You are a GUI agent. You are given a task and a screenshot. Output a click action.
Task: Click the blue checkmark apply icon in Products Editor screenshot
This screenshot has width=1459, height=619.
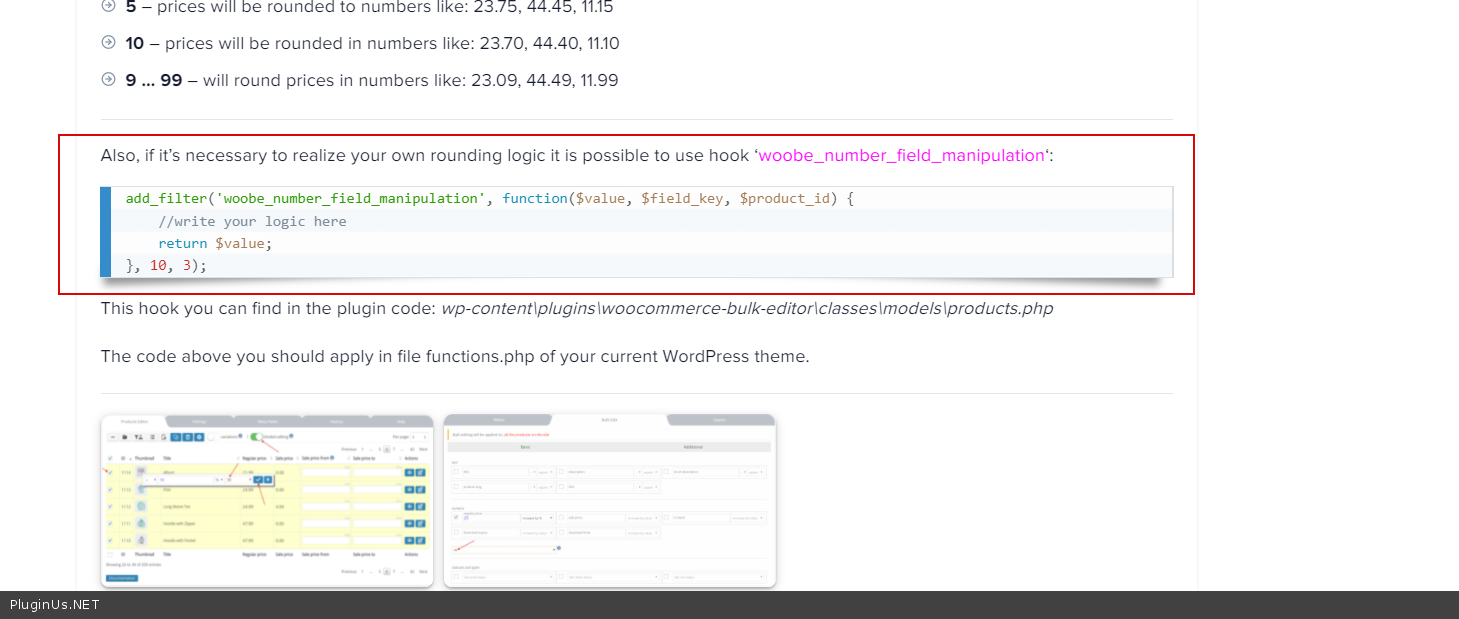pyautogui.click(x=258, y=480)
